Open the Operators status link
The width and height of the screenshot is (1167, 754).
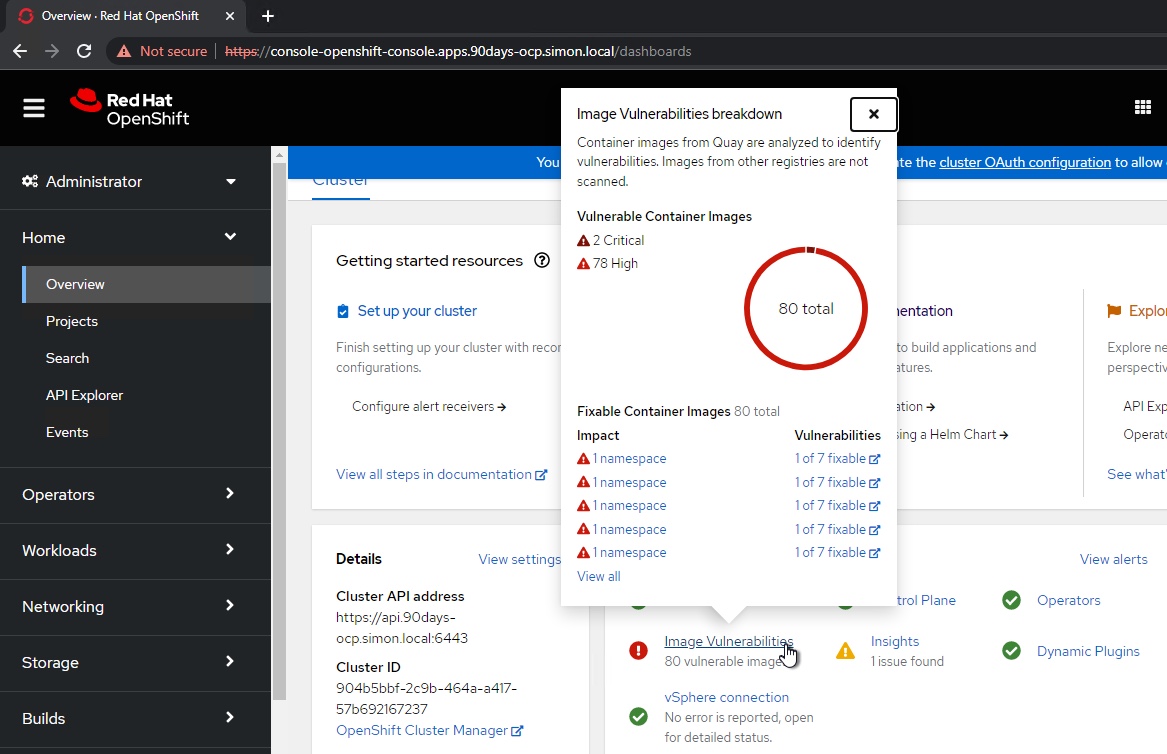1068,601
